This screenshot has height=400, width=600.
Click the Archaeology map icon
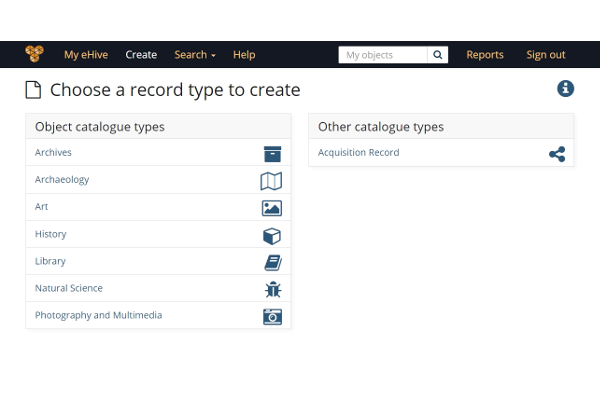271,181
